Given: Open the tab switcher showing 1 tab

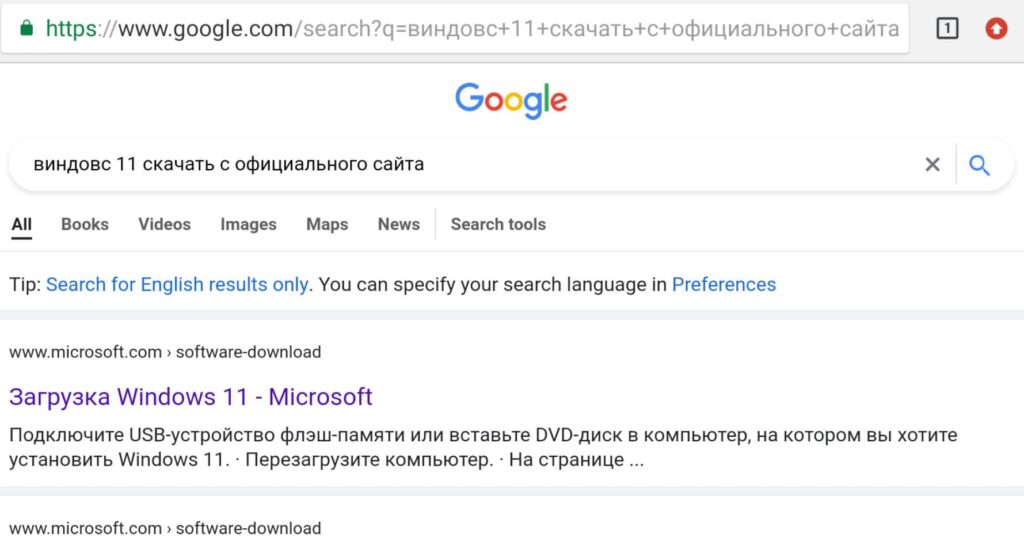Looking at the screenshot, I should pyautogui.click(x=947, y=28).
